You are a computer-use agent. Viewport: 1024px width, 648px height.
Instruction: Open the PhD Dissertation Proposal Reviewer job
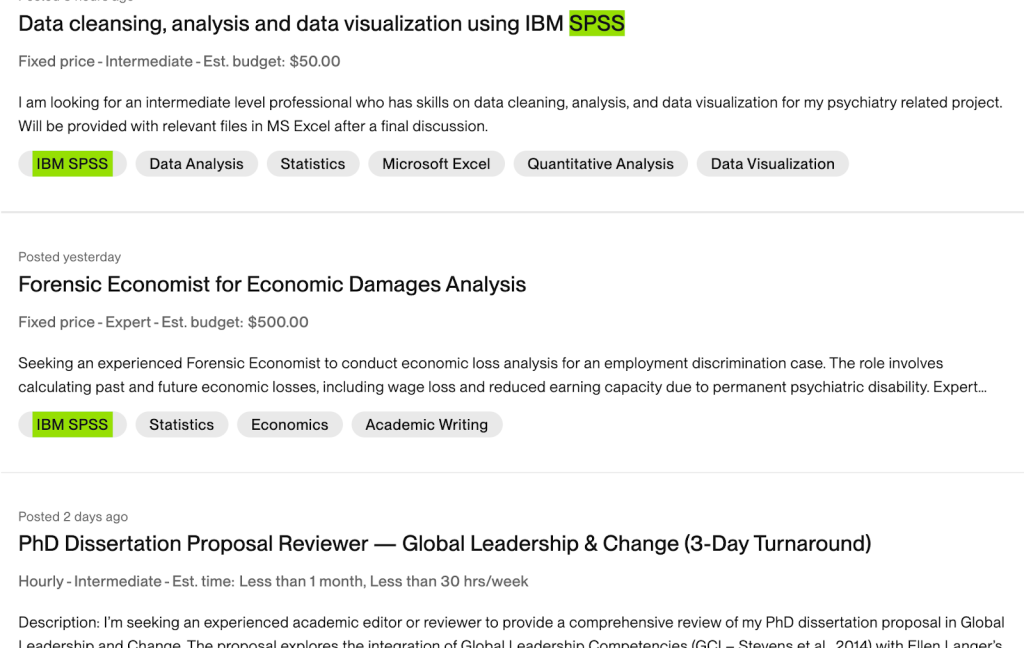click(x=444, y=544)
